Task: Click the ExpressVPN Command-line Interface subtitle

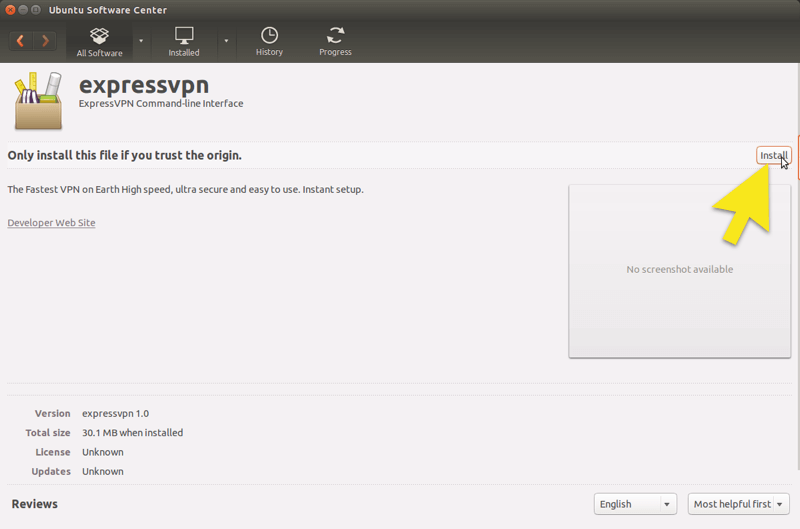Action: (x=161, y=104)
